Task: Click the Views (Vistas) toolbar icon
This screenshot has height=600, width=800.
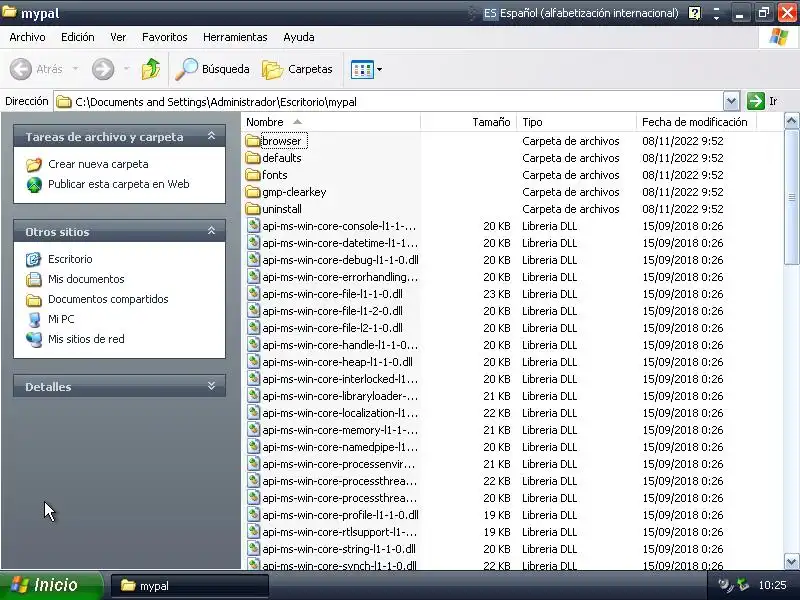Action: click(362, 69)
